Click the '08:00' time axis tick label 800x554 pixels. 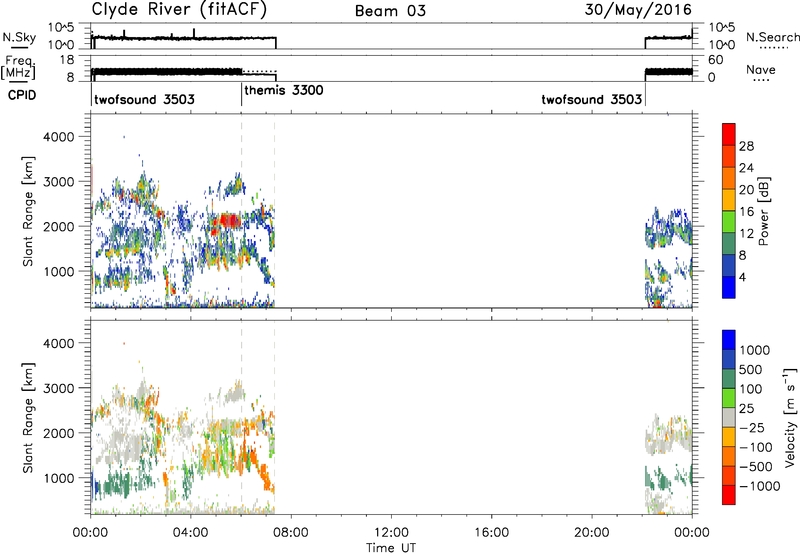pos(291,533)
